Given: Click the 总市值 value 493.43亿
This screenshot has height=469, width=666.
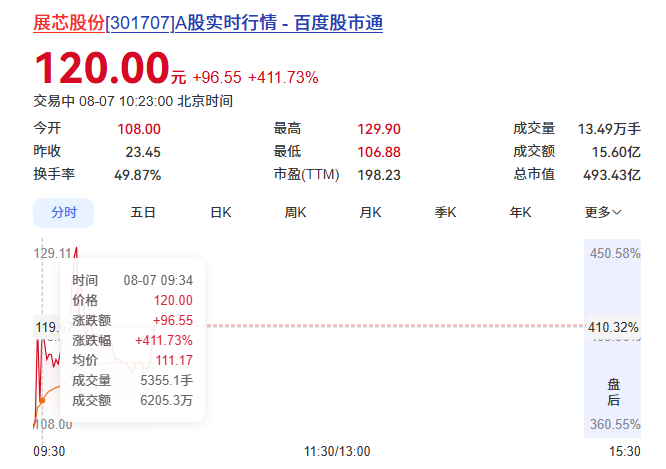Looking at the screenshot, I should tap(612, 175).
